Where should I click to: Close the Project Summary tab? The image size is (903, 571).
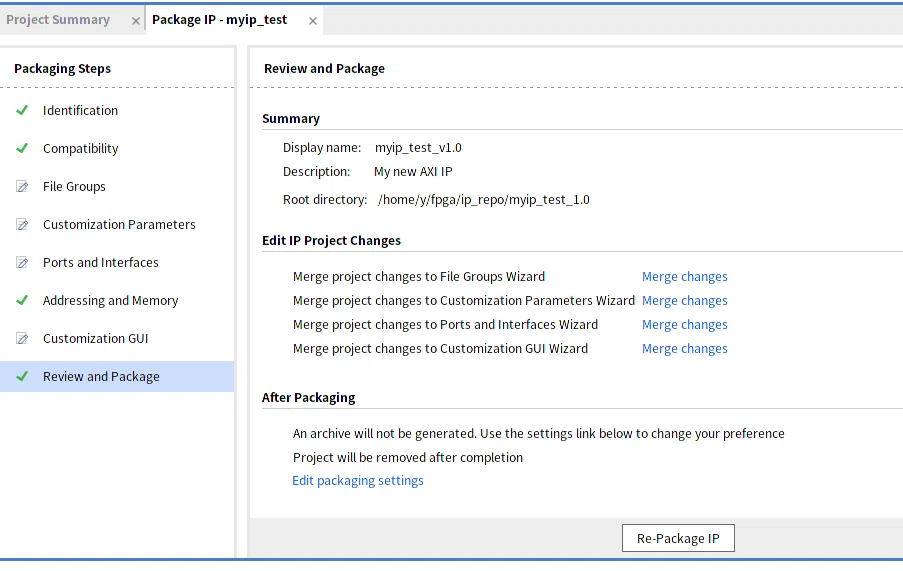click(135, 21)
